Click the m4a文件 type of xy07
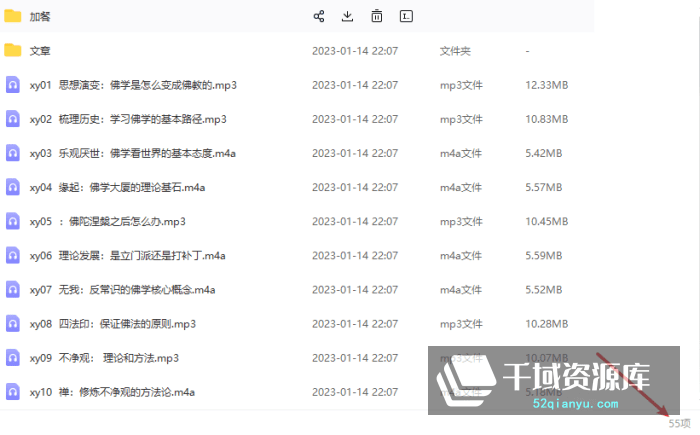This screenshot has height=435, width=700. (x=461, y=290)
